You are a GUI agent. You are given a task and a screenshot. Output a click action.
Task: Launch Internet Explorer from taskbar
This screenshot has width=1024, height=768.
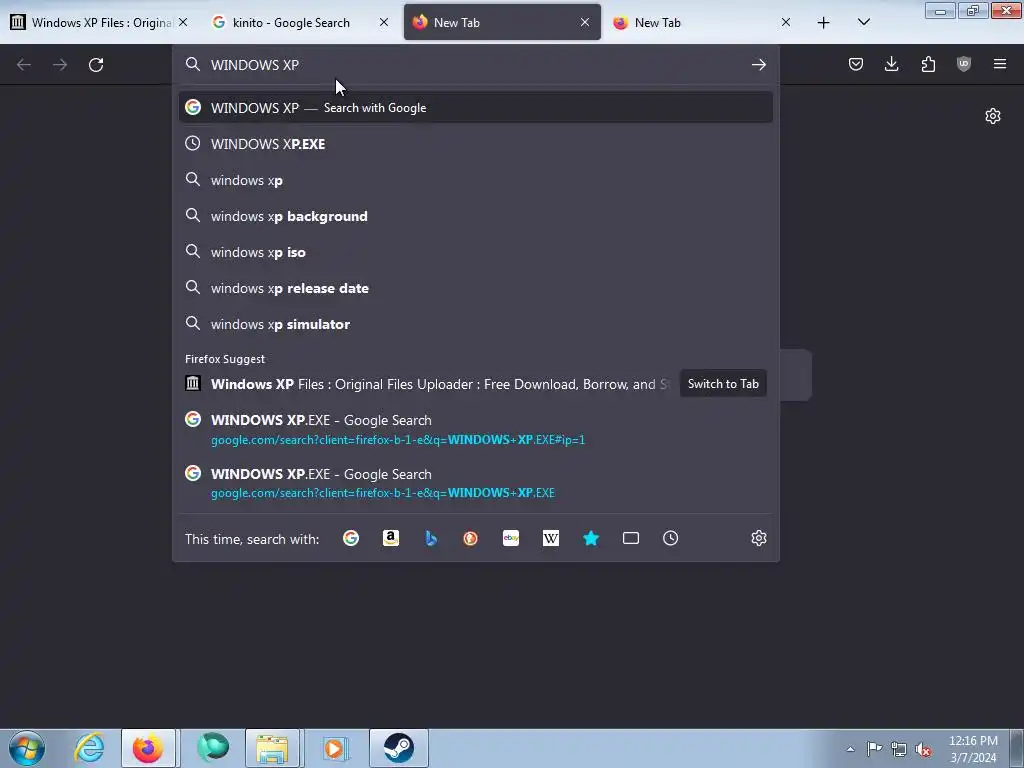89,748
